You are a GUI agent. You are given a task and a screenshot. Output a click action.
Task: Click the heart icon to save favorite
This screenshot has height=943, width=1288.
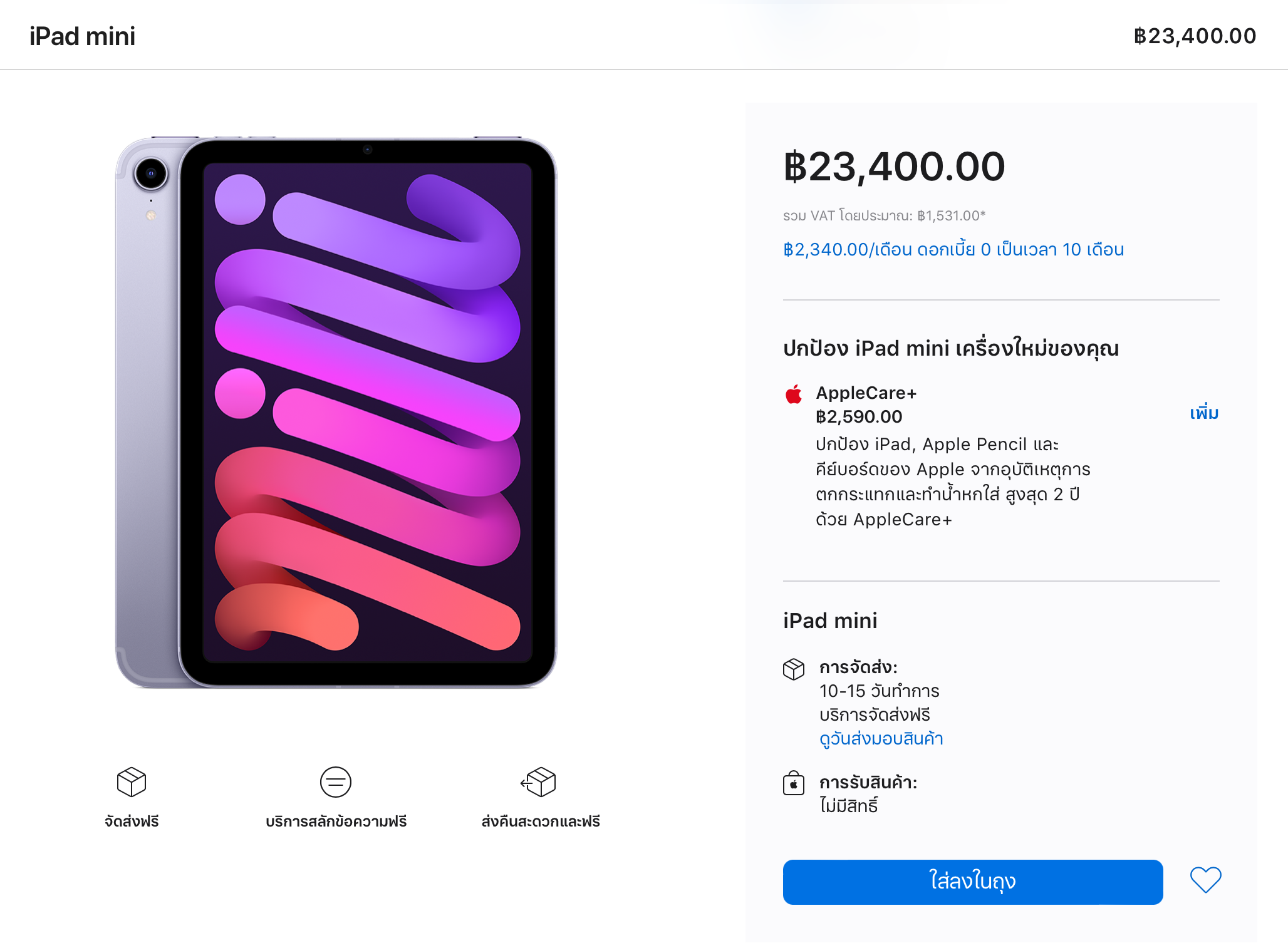point(1205,880)
